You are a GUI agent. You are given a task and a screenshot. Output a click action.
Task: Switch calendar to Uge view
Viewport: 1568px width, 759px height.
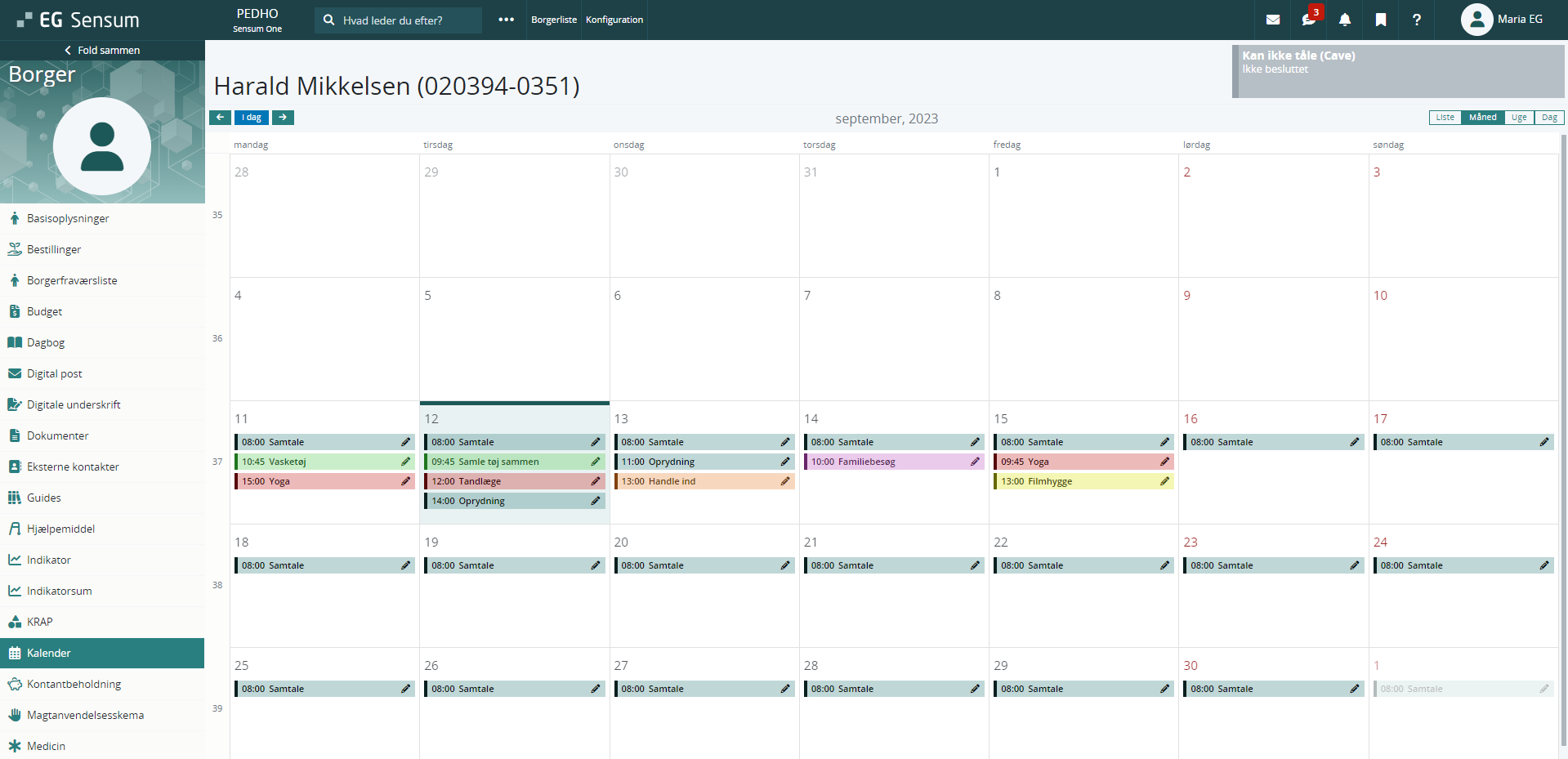click(x=1519, y=118)
